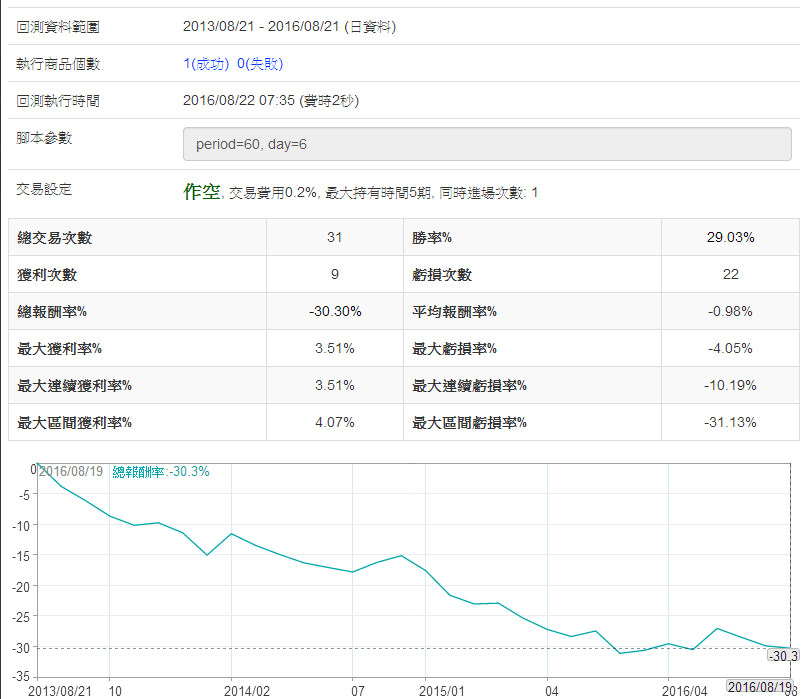Open the 1(成功) successful items link

[206, 64]
